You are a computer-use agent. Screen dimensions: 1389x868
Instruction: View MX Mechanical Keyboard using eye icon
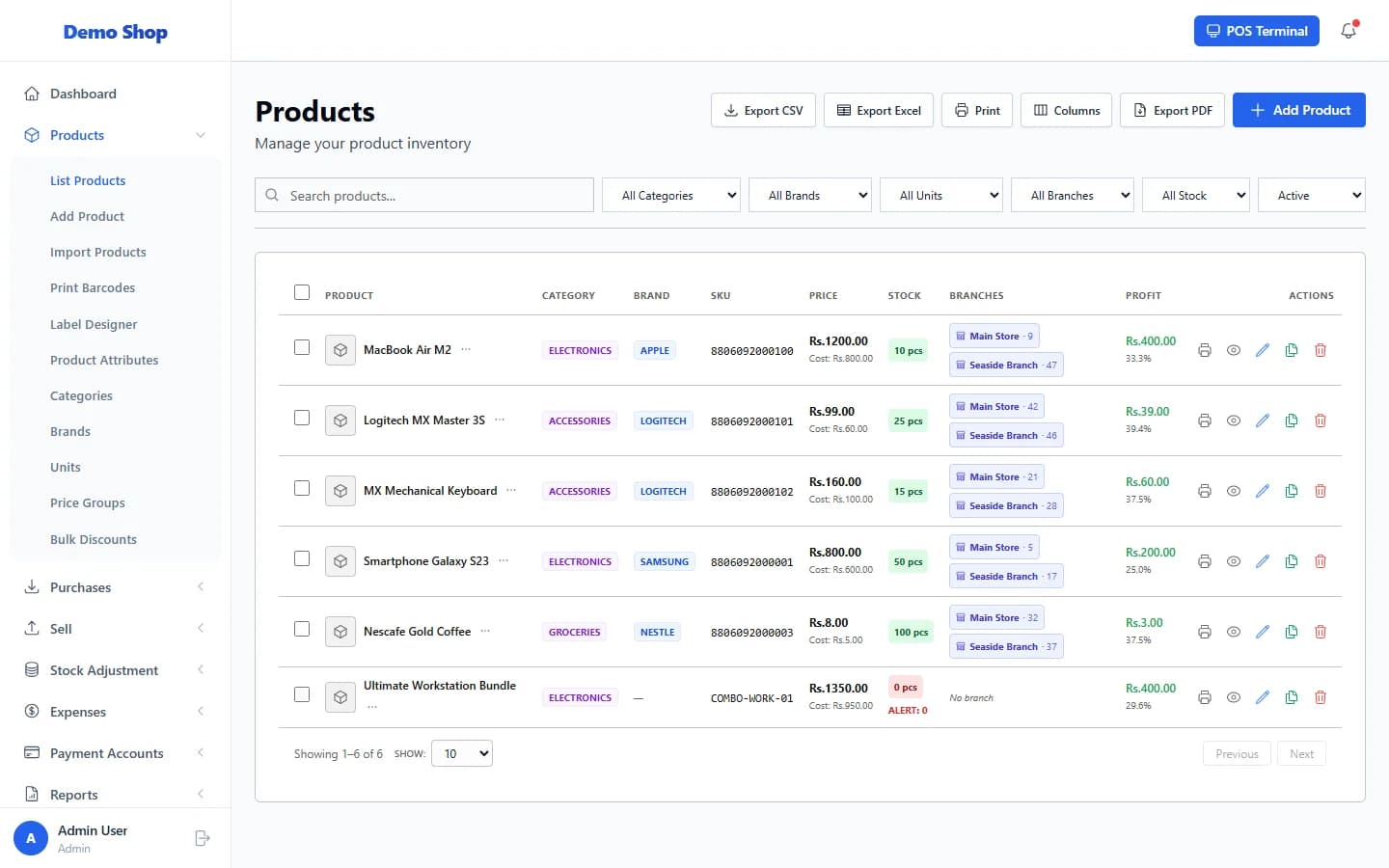coord(1234,491)
